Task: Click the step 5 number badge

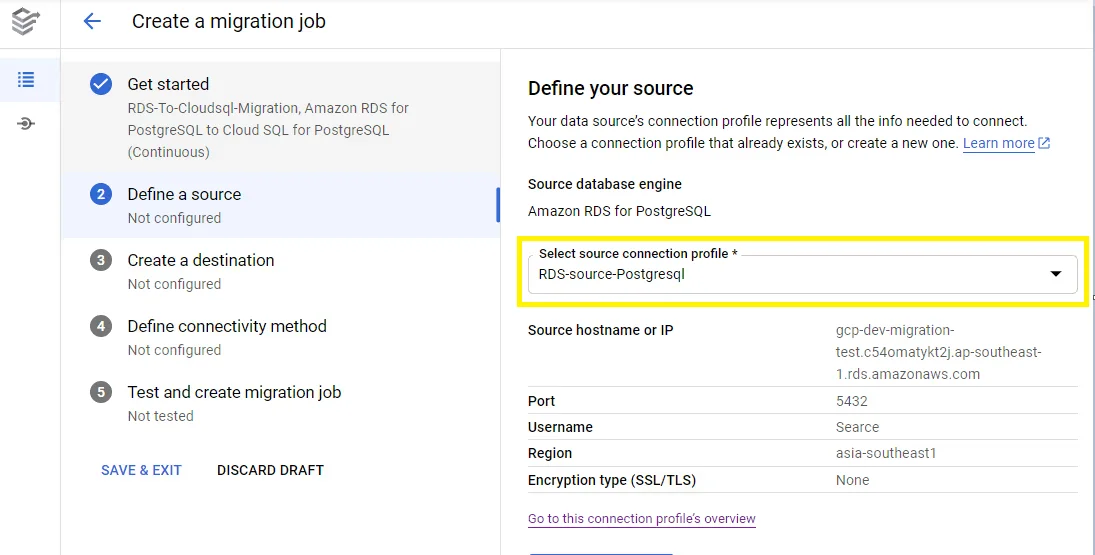Action: pyautogui.click(x=101, y=393)
